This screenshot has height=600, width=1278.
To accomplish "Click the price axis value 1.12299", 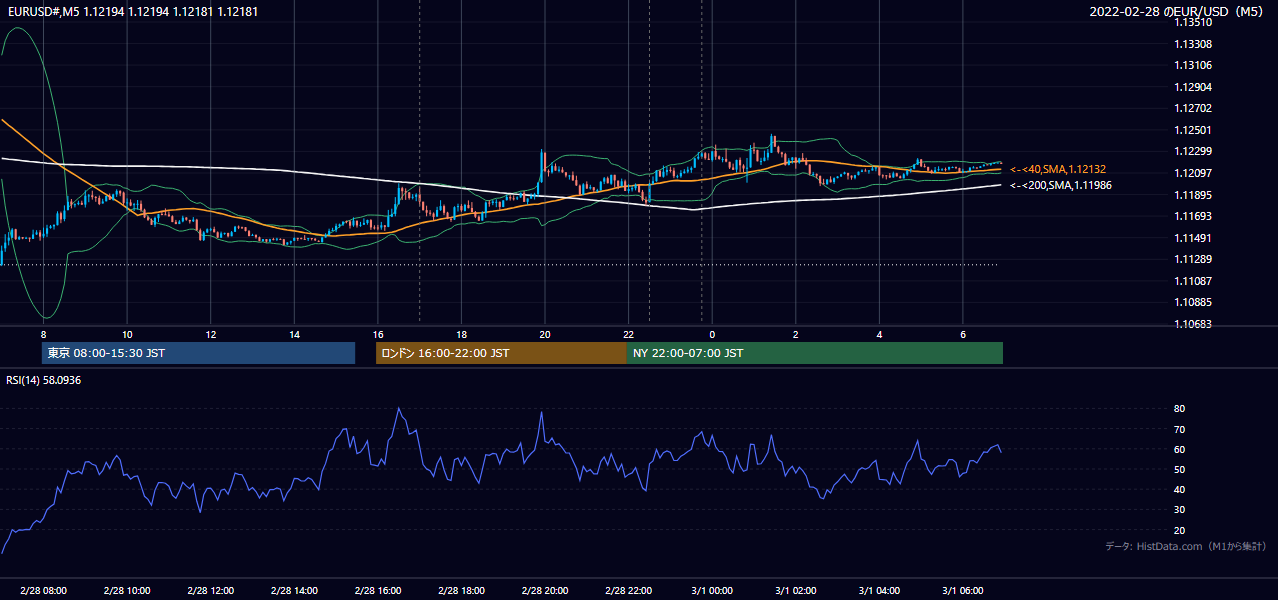I will [1193, 151].
